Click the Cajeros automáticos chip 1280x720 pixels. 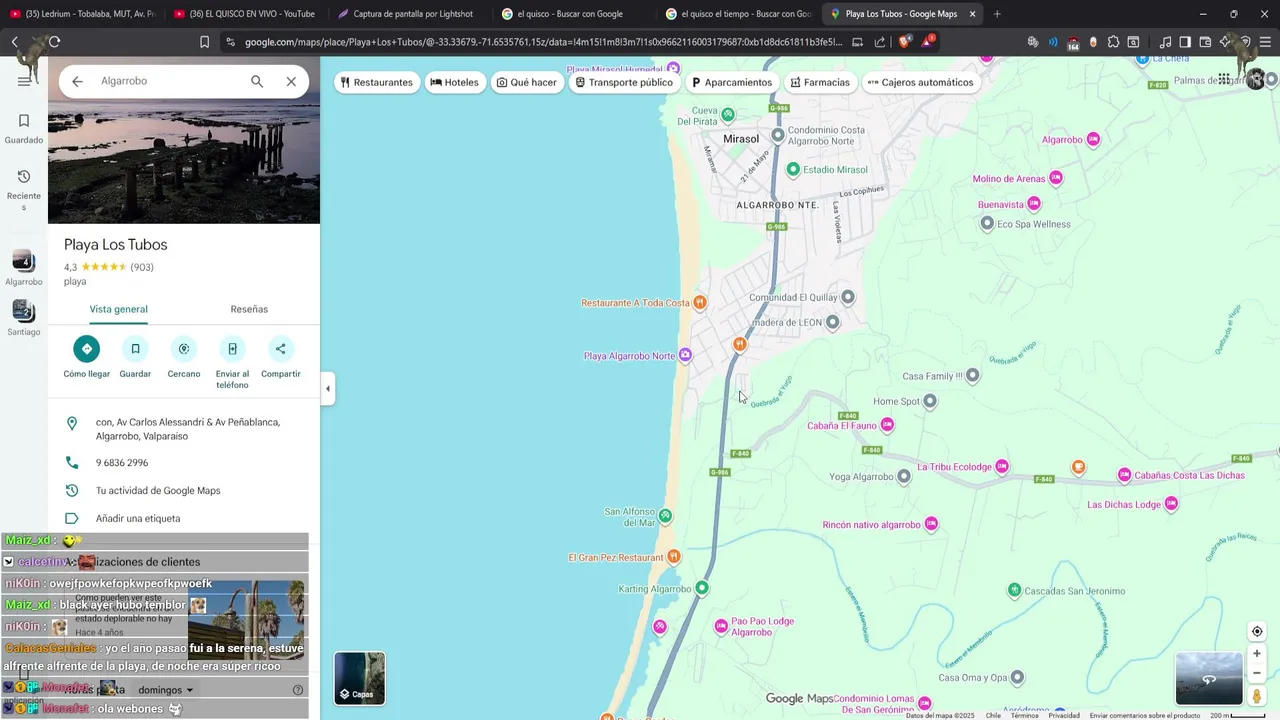tap(920, 82)
